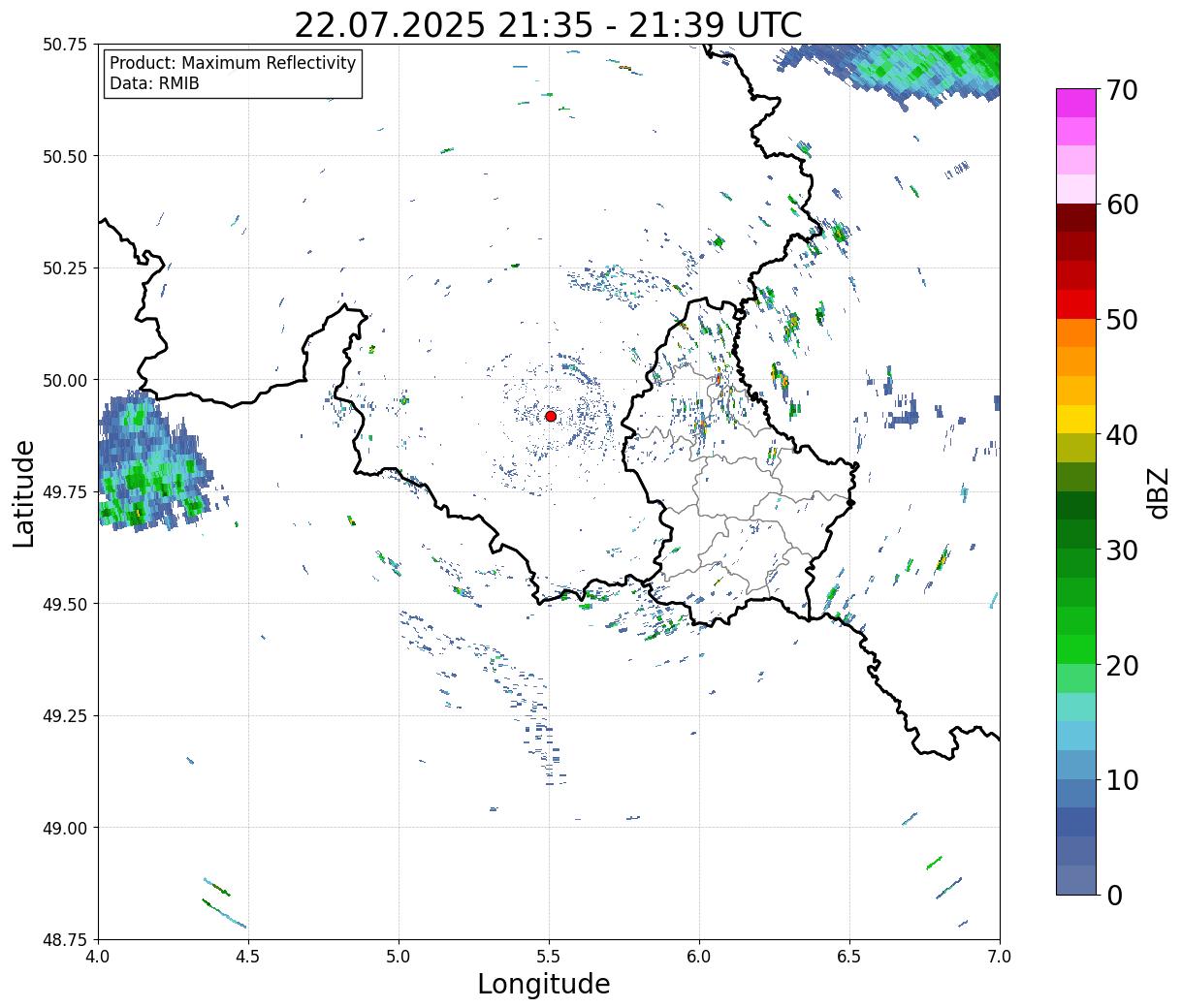
Task: Click longitude tick label 4.0
Action: tap(98, 956)
